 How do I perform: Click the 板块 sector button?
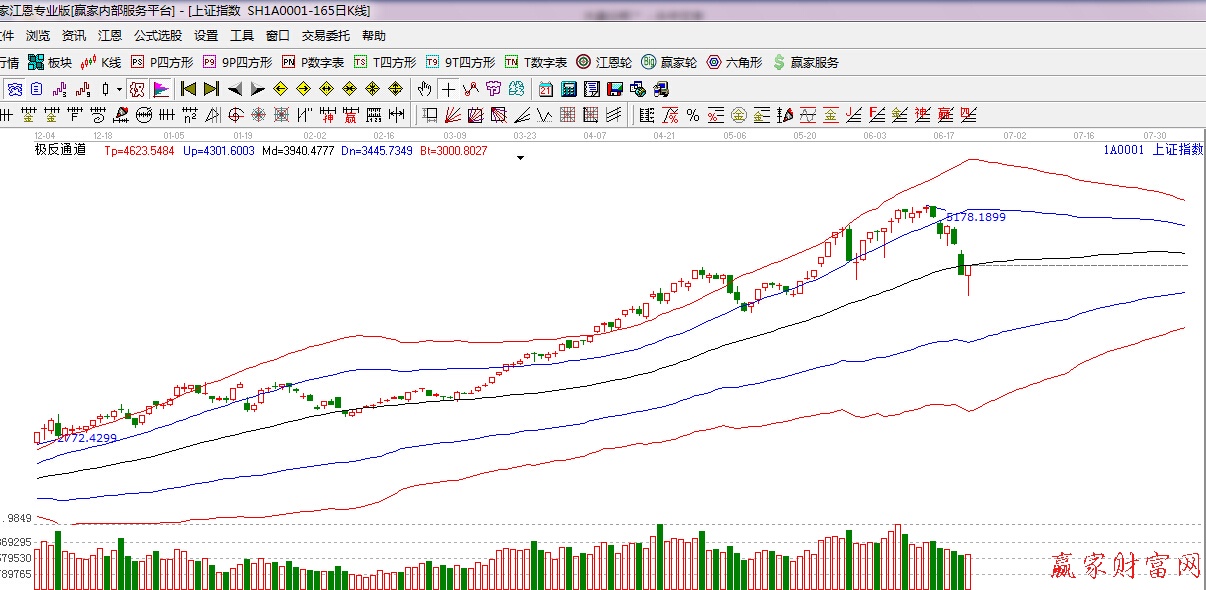point(50,62)
